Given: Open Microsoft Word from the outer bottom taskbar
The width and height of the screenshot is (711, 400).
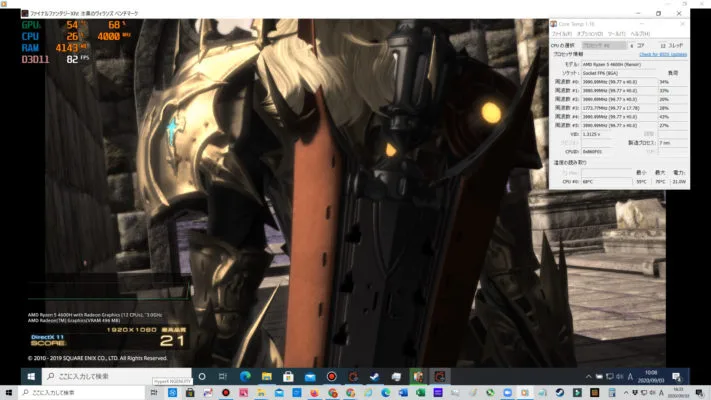Looking at the screenshot, I should 403,393.
